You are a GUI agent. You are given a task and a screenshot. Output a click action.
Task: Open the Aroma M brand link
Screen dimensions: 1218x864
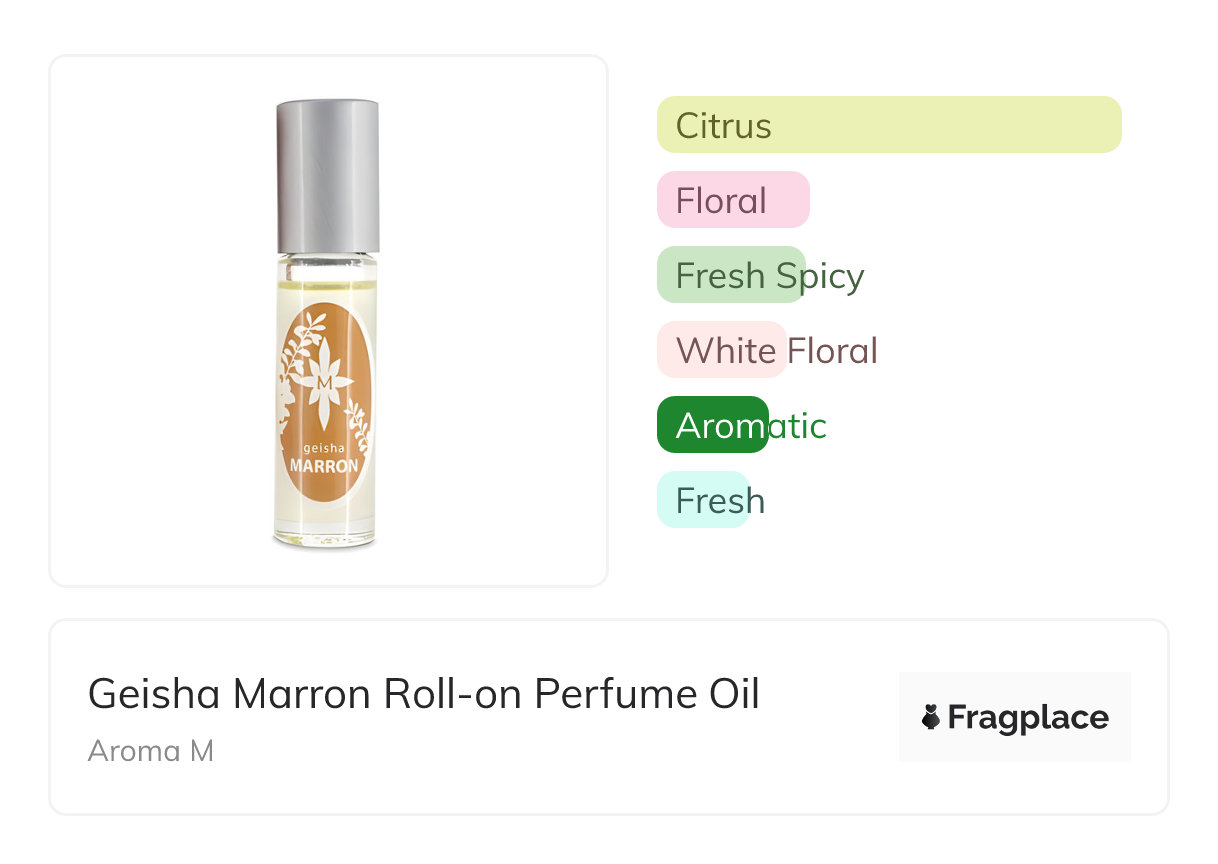click(x=151, y=751)
